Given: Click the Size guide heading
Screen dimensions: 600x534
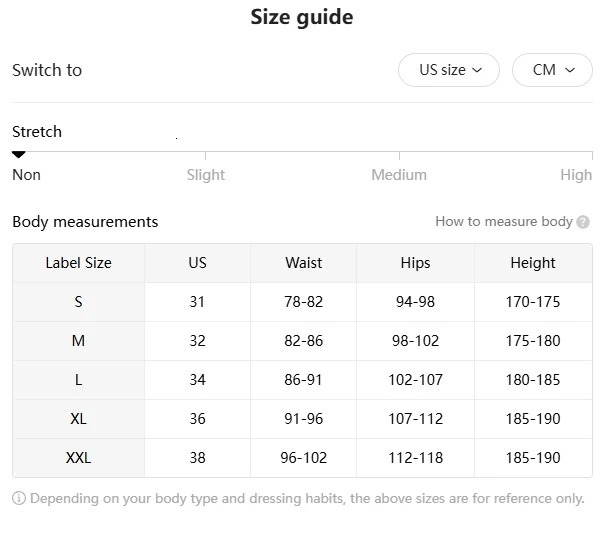Looking at the screenshot, I should [301, 18].
